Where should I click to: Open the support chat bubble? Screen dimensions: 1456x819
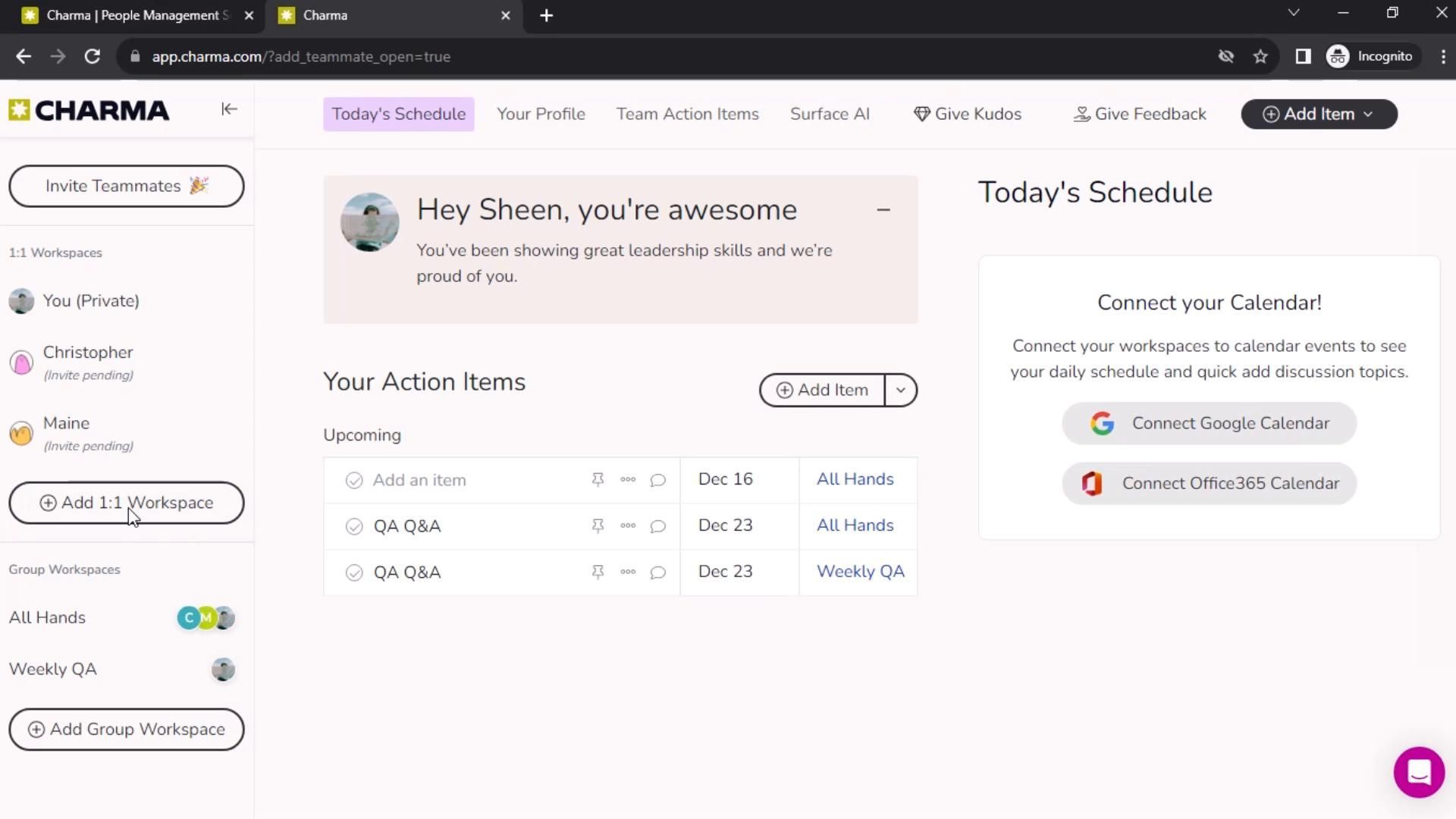click(1418, 772)
